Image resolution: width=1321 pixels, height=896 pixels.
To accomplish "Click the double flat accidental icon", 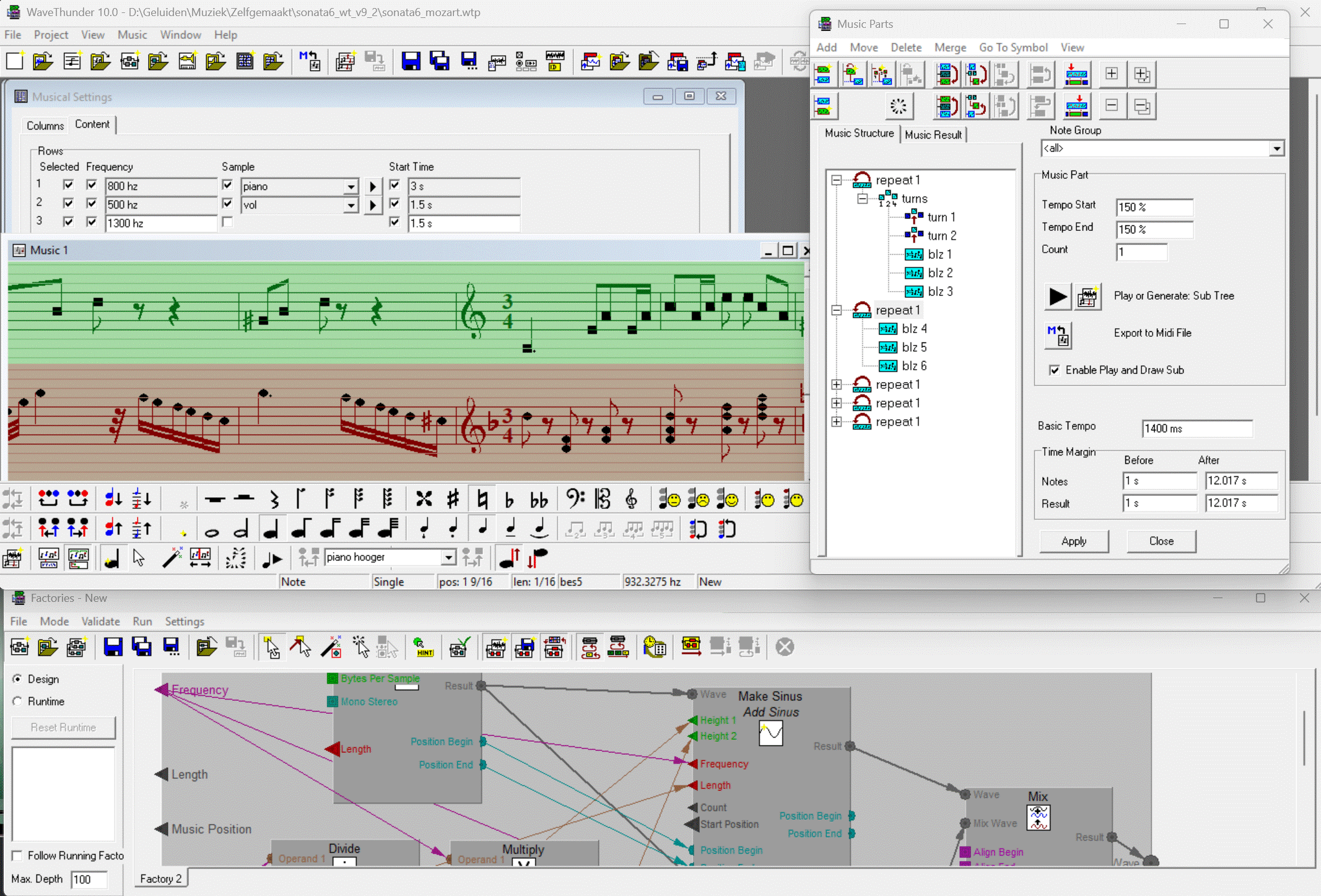I will click(x=539, y=499).
